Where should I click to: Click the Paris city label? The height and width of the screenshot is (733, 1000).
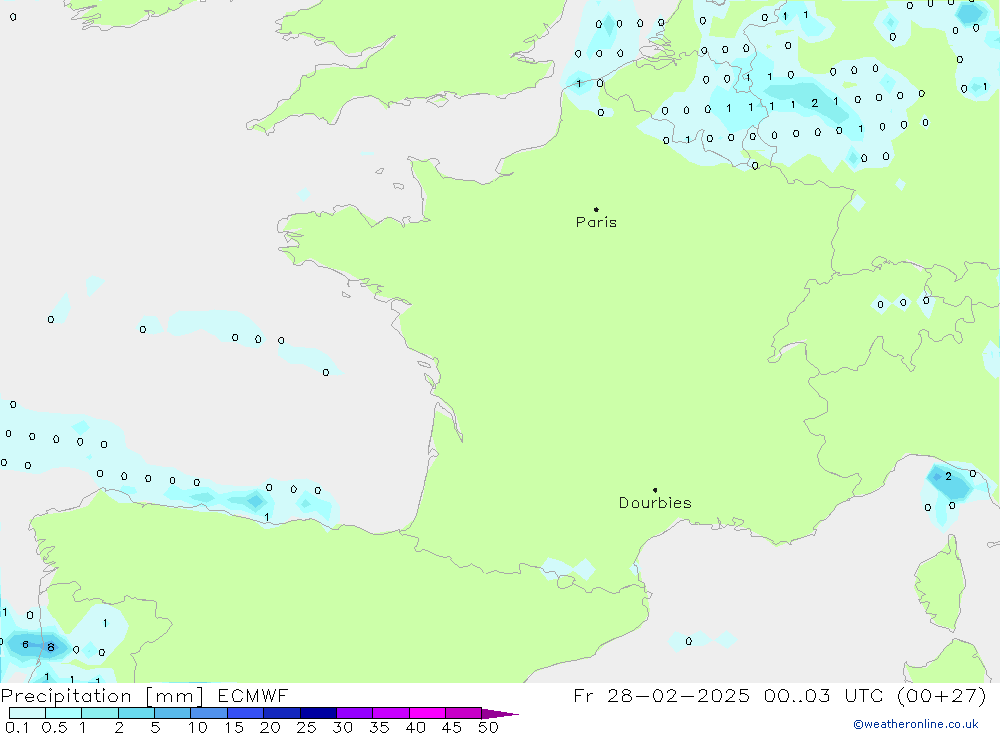(596, 222)
